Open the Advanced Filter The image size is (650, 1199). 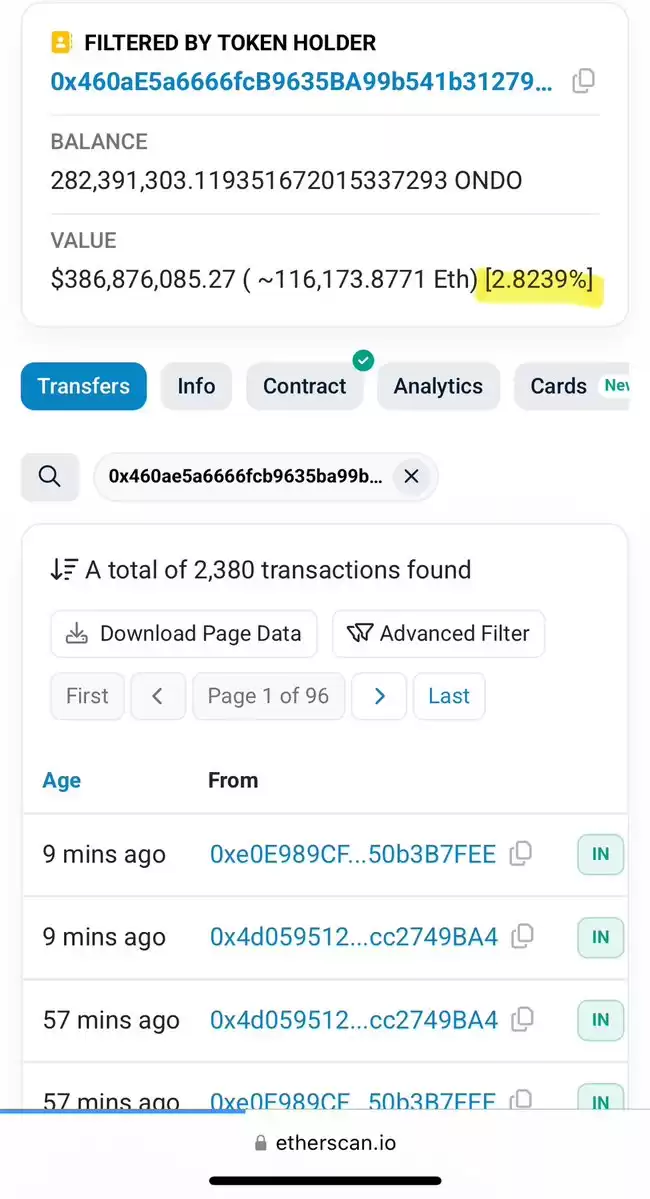coord(438,633)
